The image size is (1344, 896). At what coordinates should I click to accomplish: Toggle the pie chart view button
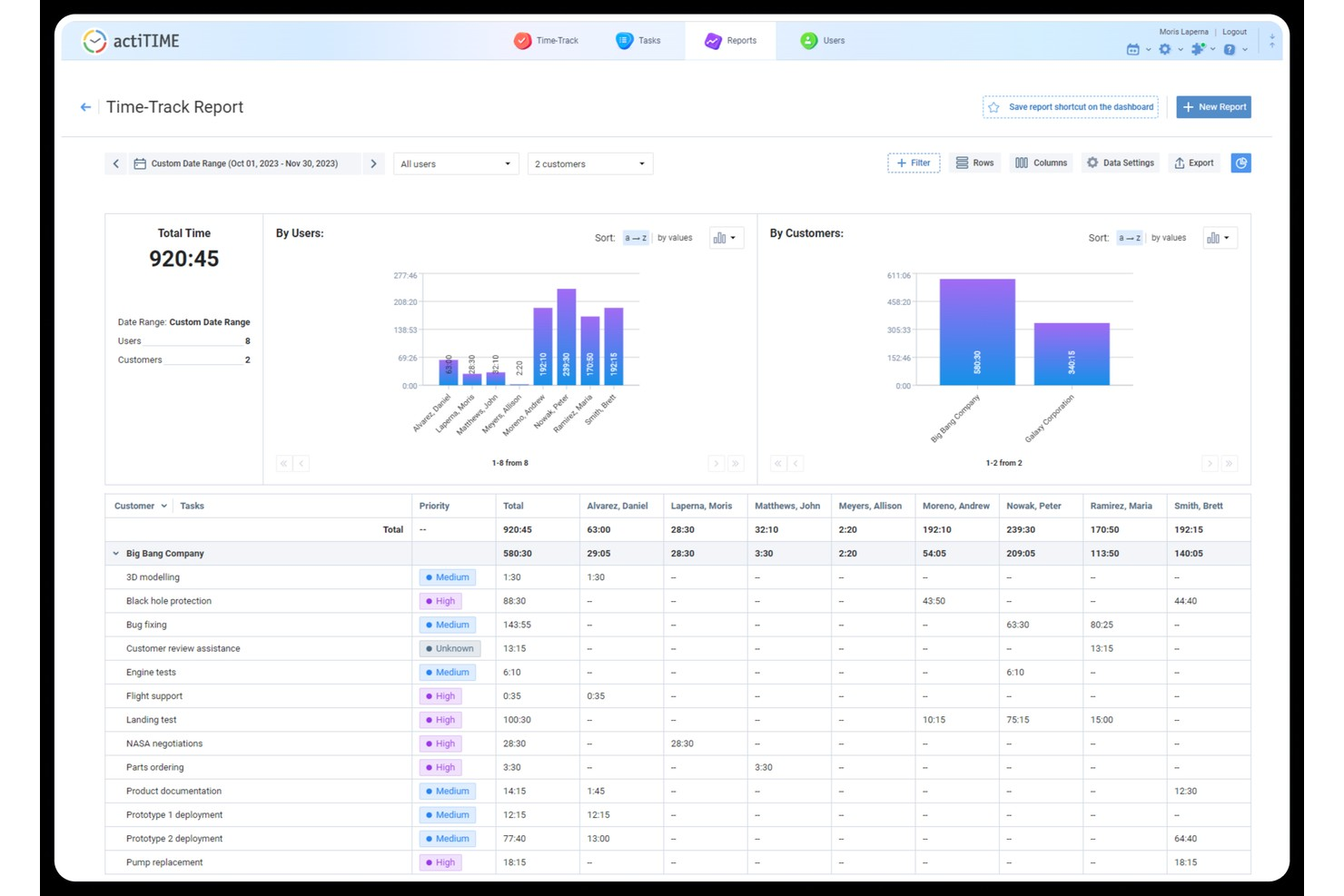1241,163
